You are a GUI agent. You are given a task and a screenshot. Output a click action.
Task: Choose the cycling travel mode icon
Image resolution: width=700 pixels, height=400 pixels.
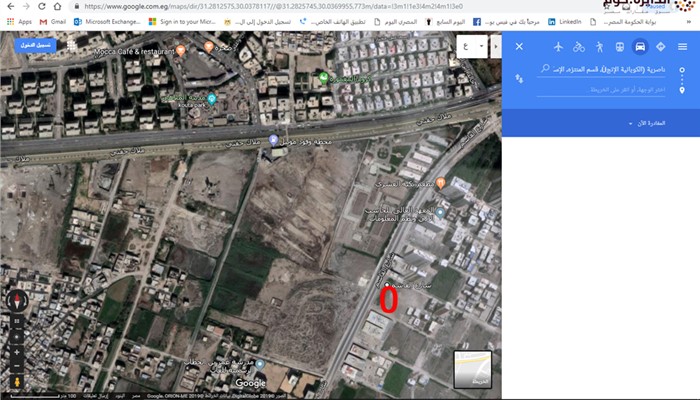579,46
